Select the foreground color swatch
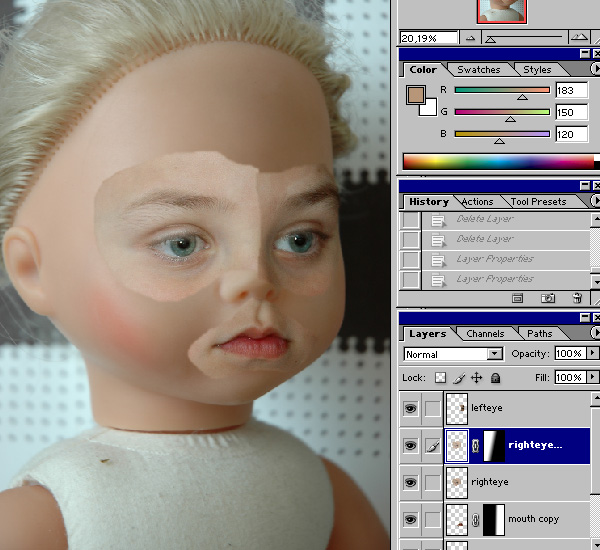This screenshot has width=600, height=550. point(416,95)
